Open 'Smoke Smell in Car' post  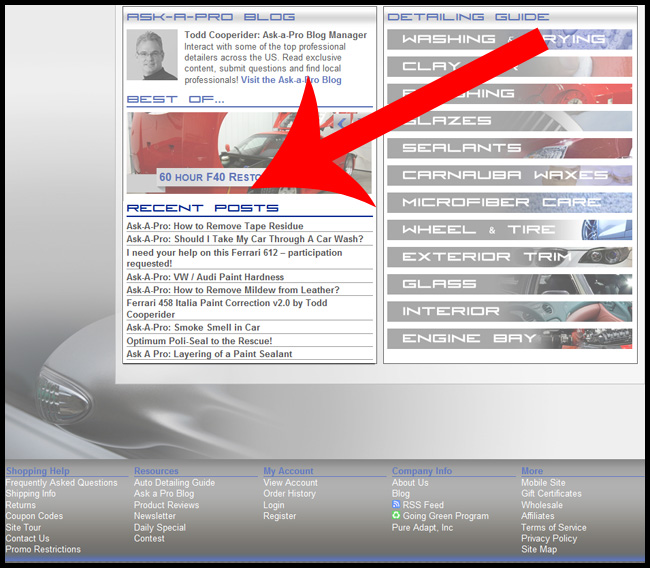[x=193, y=328]
